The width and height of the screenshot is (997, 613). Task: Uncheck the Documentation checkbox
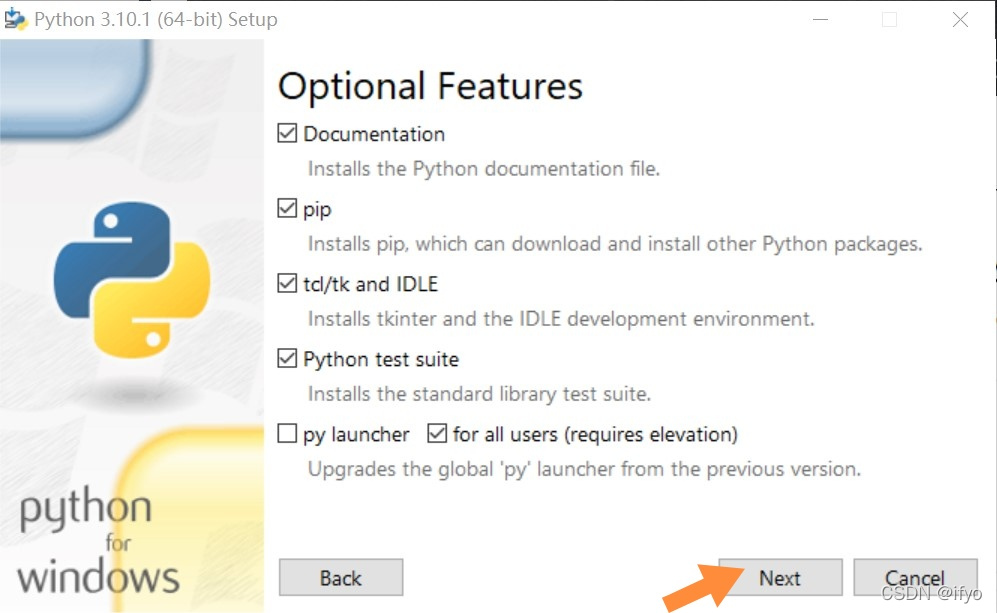(x=285, y=133)
